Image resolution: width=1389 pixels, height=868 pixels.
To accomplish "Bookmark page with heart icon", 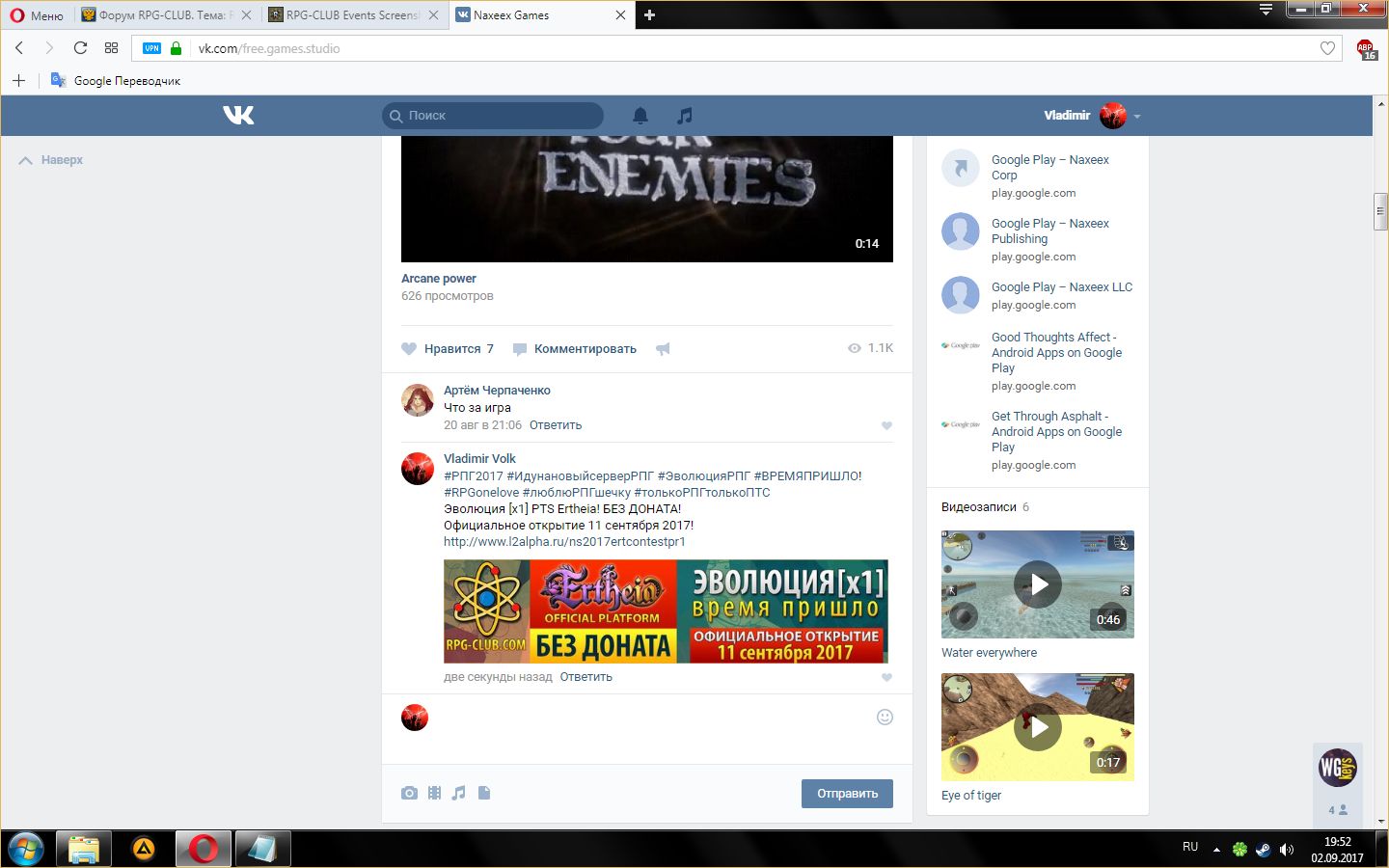I will click(1327, 48).
